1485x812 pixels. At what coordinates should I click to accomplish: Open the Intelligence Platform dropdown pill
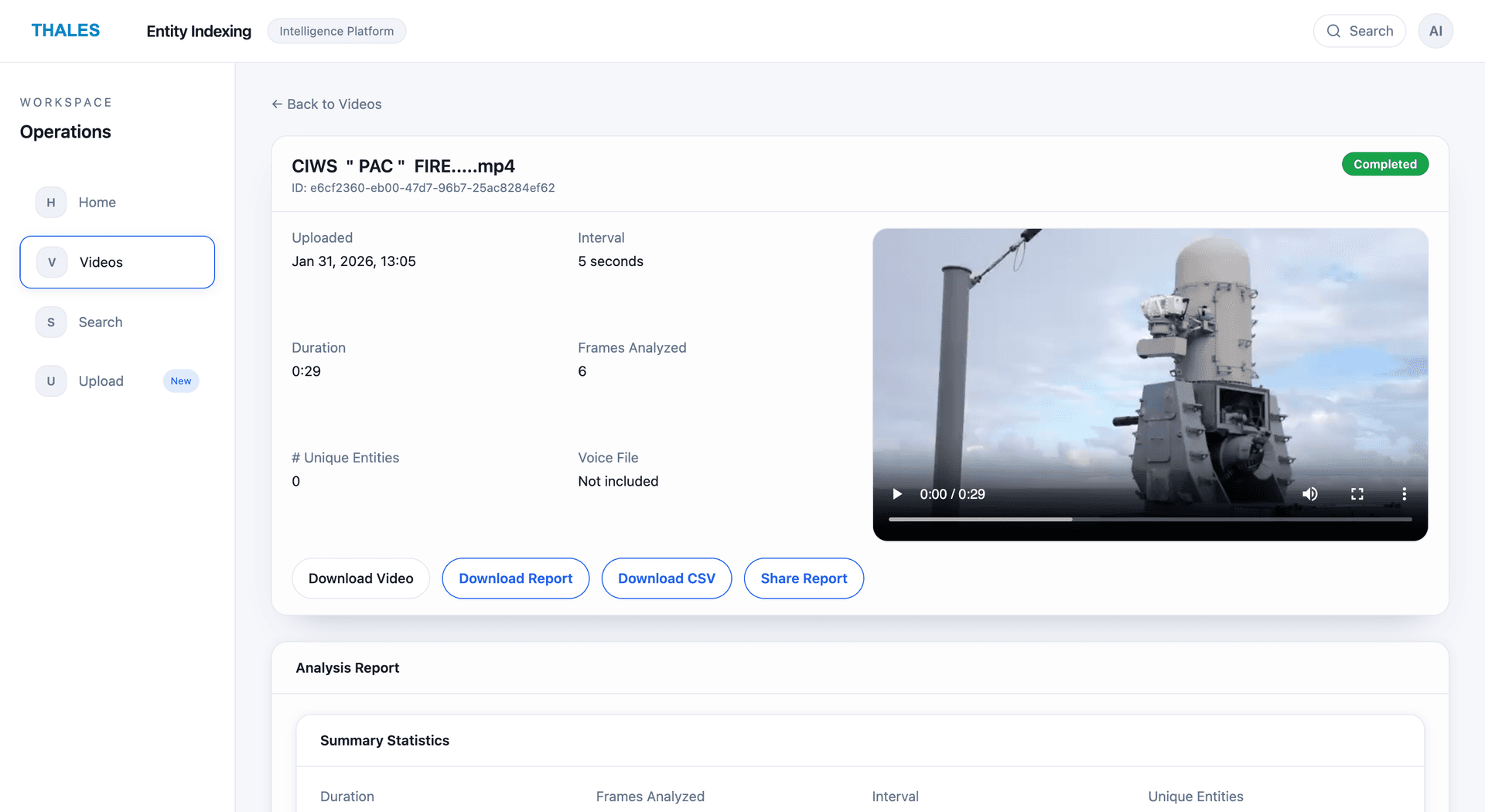[x=336, y=31]
